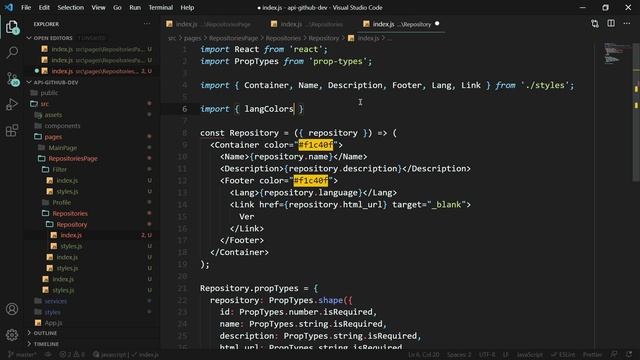Open the Go menu
This screenshot has height=360, width=640.
click(x=117, y=7)
